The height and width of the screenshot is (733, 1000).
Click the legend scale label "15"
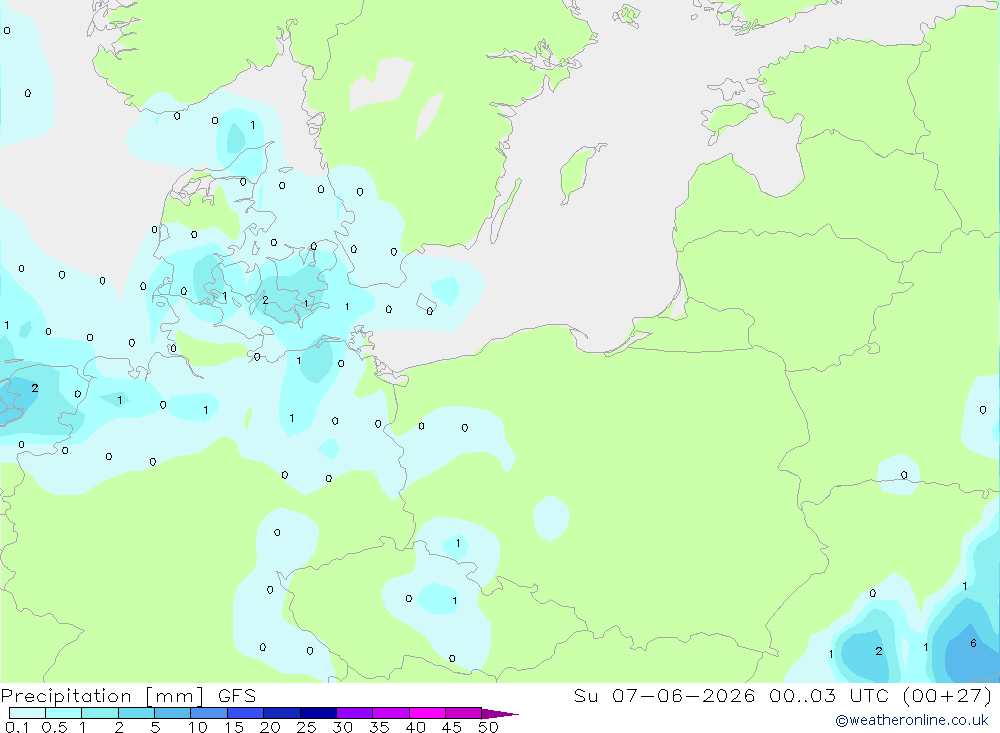(x=233, y=727)
